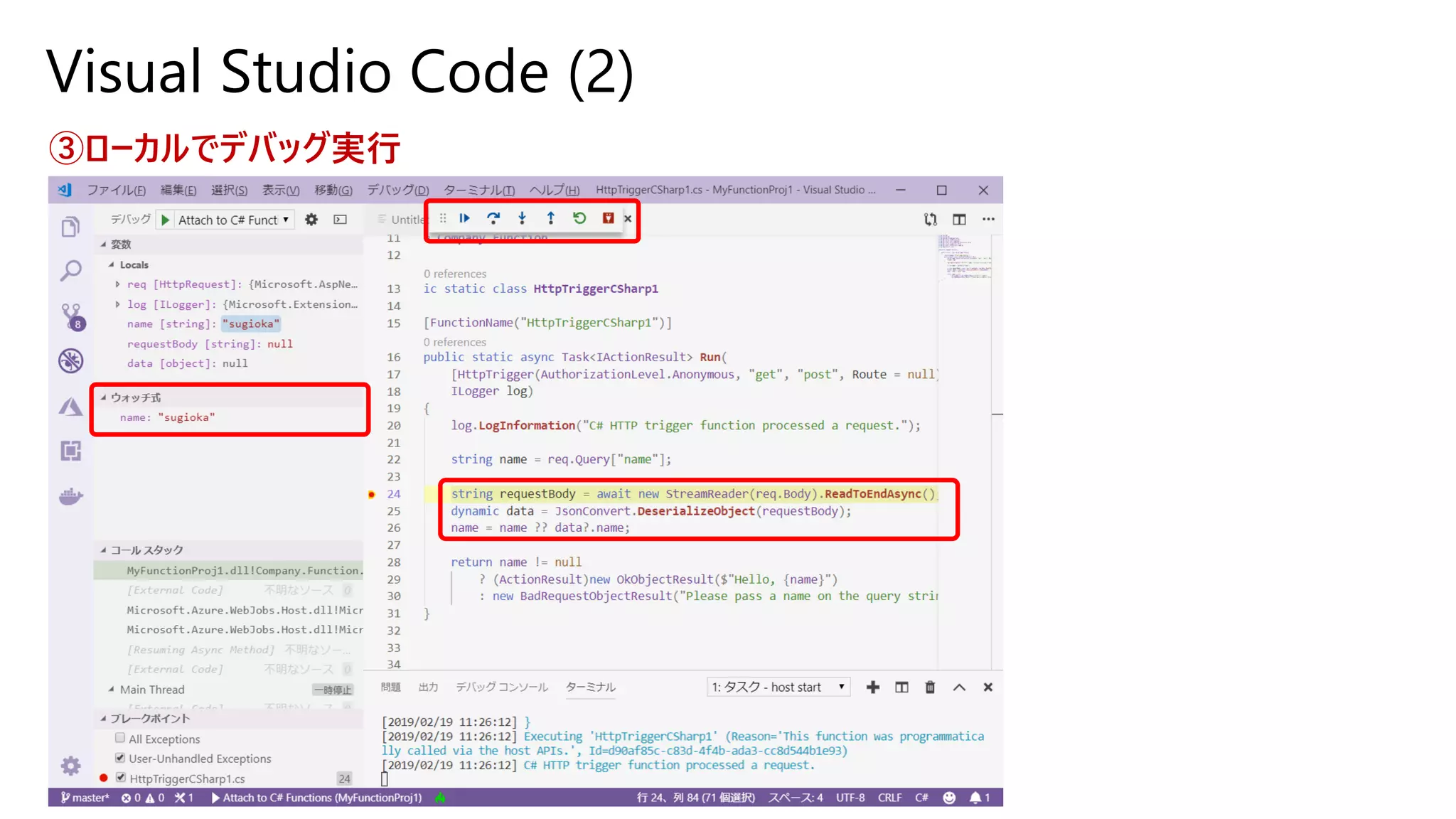Collapse the Main Thread entry

point(112,690)
